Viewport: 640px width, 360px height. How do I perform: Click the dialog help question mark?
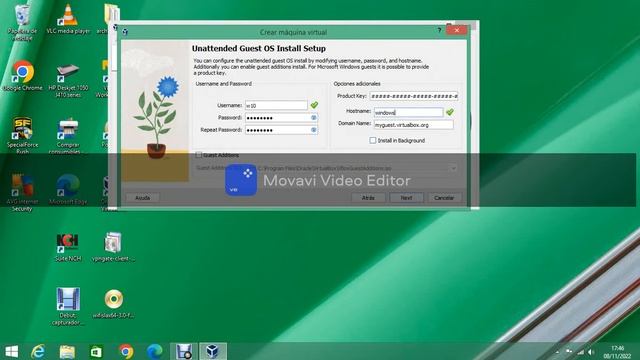click(439, 30)
